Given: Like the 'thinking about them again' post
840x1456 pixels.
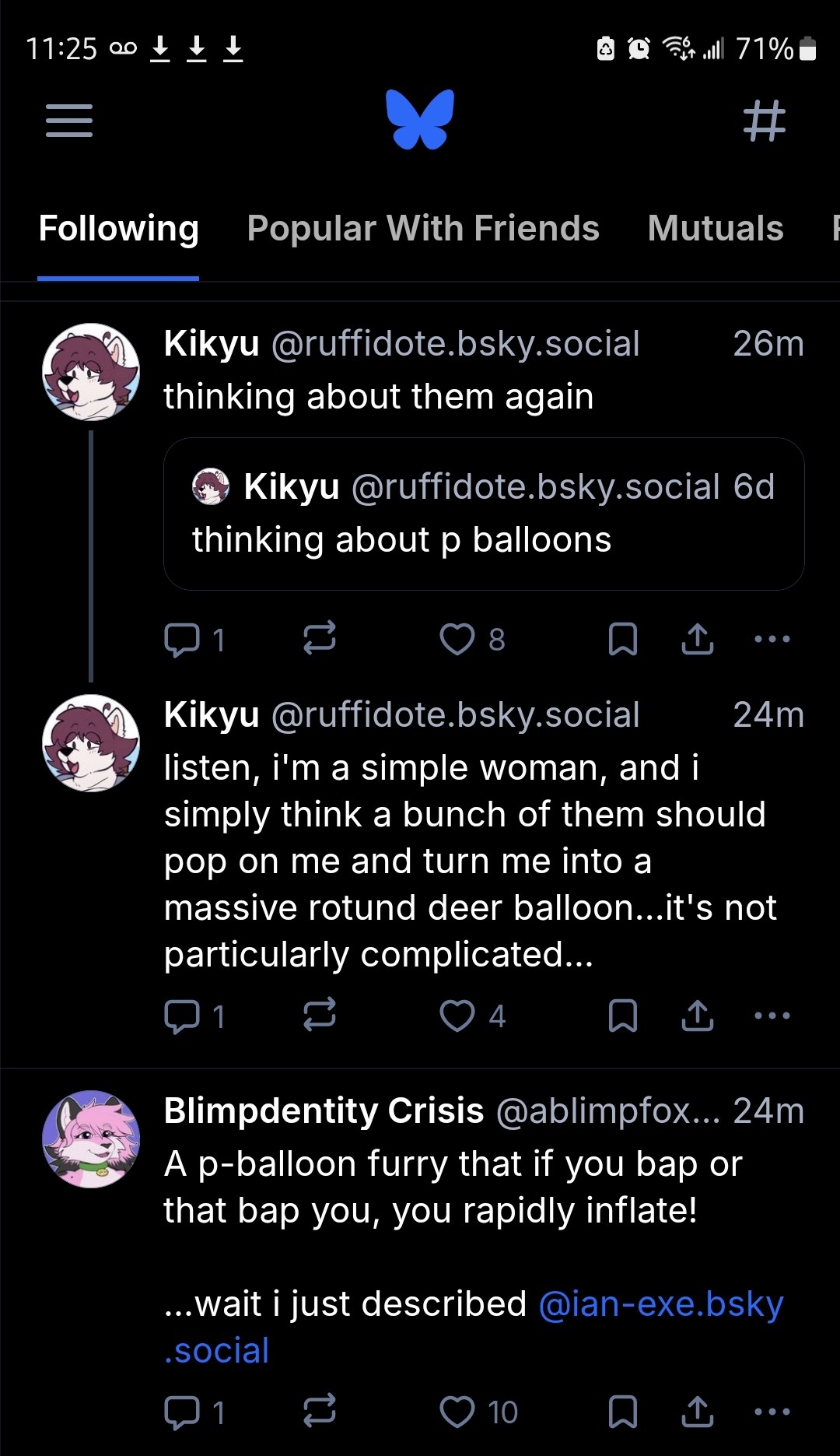Looking at the screenshot, I should click(457, 640).
